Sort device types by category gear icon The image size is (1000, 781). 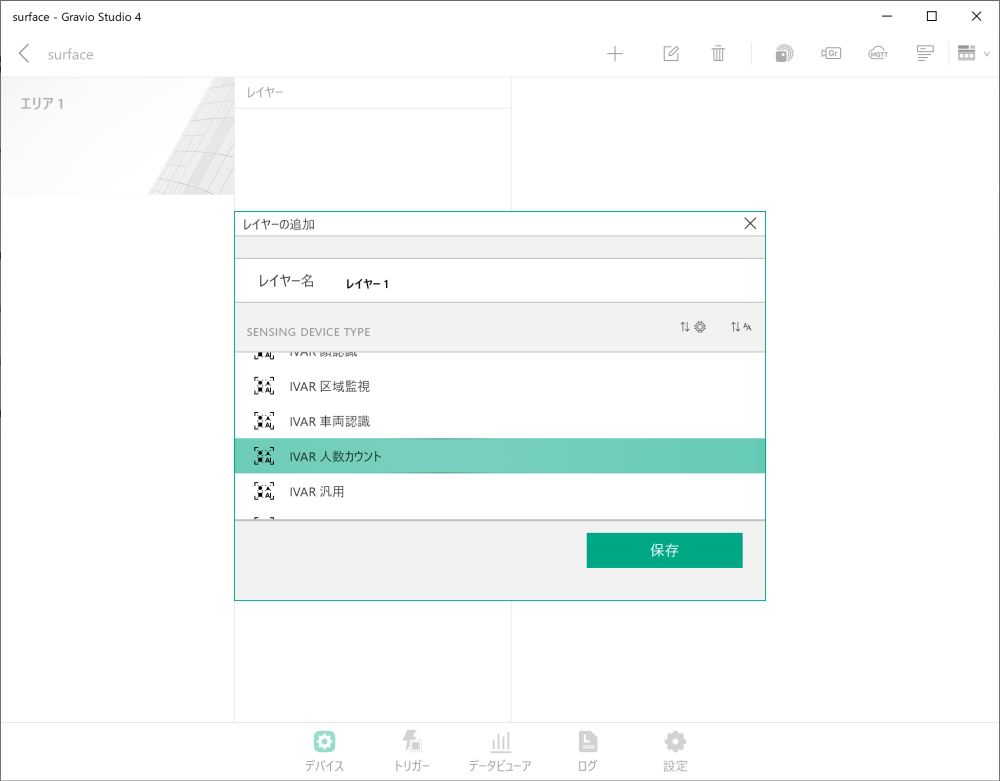point(693,326)
